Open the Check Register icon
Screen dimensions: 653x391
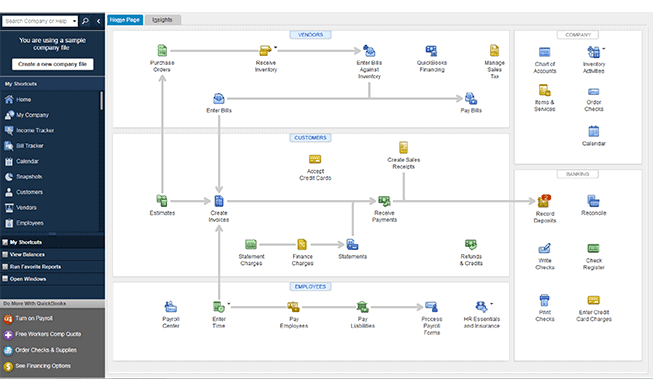593,249
